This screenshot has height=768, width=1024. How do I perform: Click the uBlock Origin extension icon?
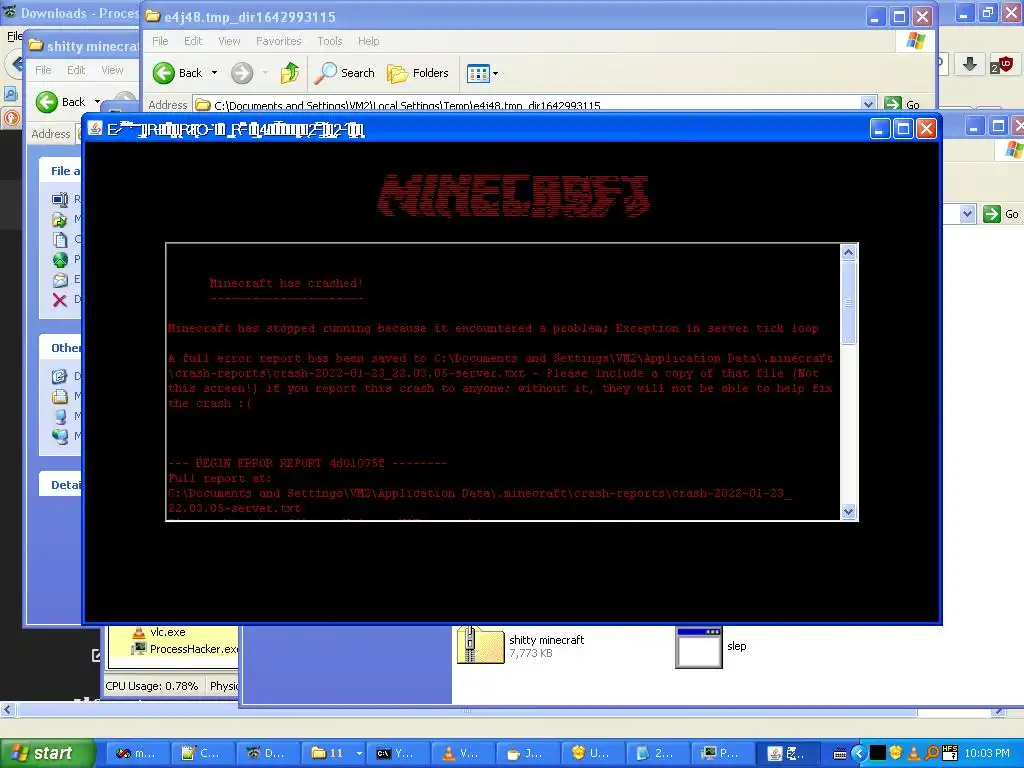coord(1000,64)
